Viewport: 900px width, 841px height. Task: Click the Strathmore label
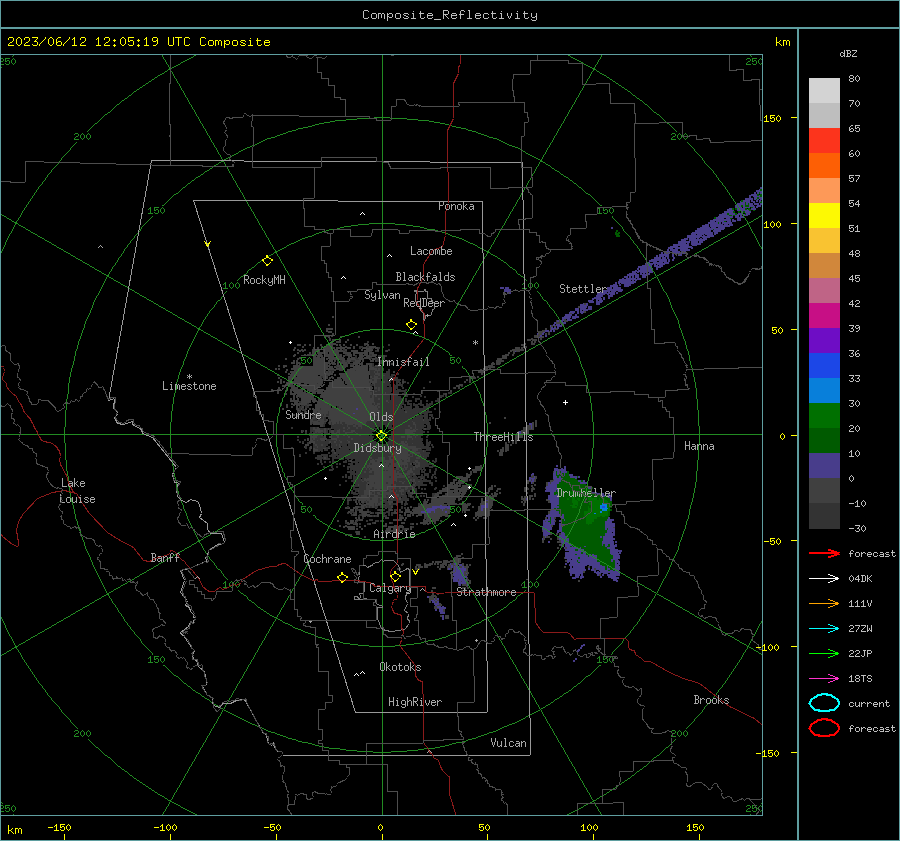486,592
